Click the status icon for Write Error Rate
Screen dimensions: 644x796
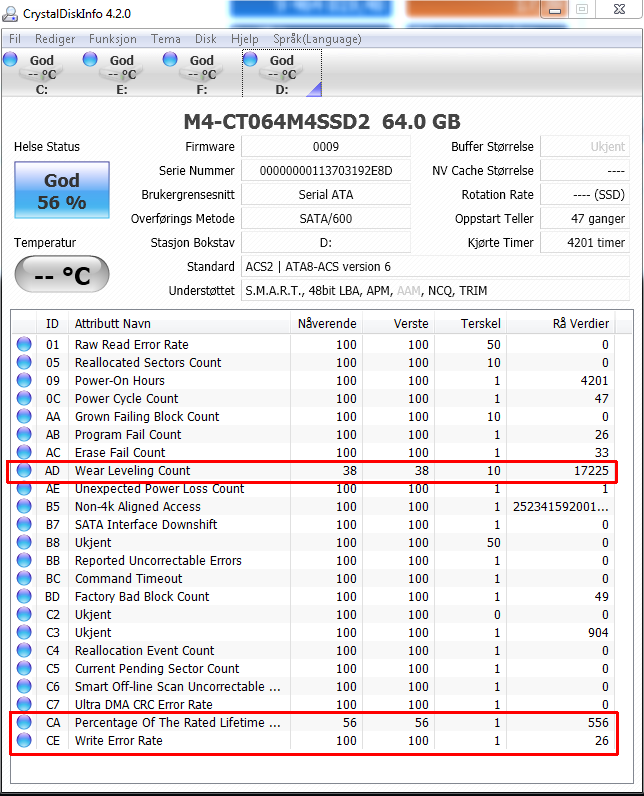coord(24,740)
